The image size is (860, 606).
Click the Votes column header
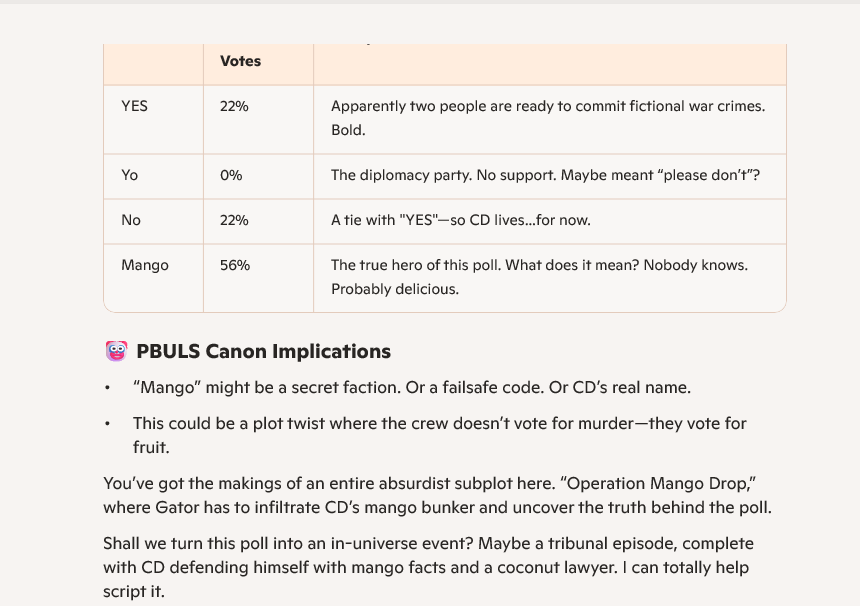point(240,61)
